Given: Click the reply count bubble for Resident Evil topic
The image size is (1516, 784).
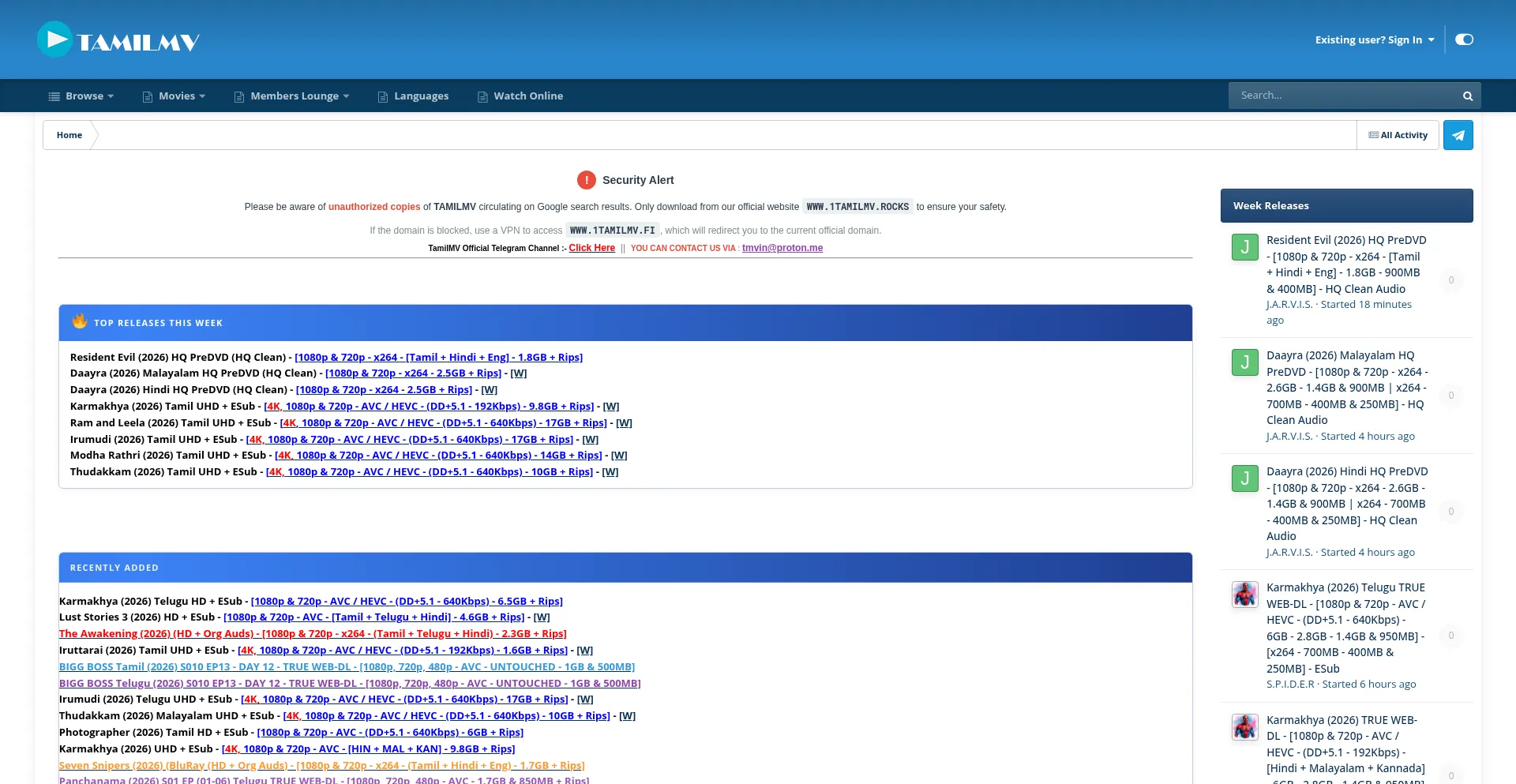Looking at the screenshot, I should click(x=1451, y=280).
